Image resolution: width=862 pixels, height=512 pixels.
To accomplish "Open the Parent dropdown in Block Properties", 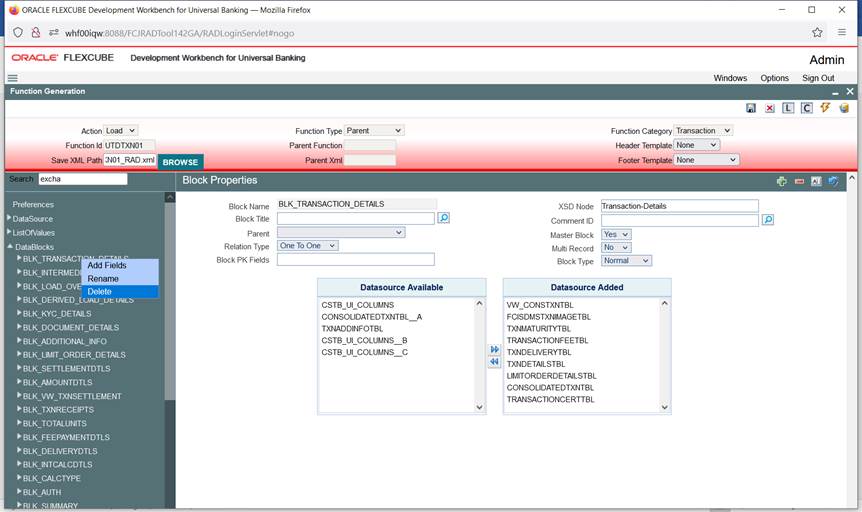I will coord(341,233).
